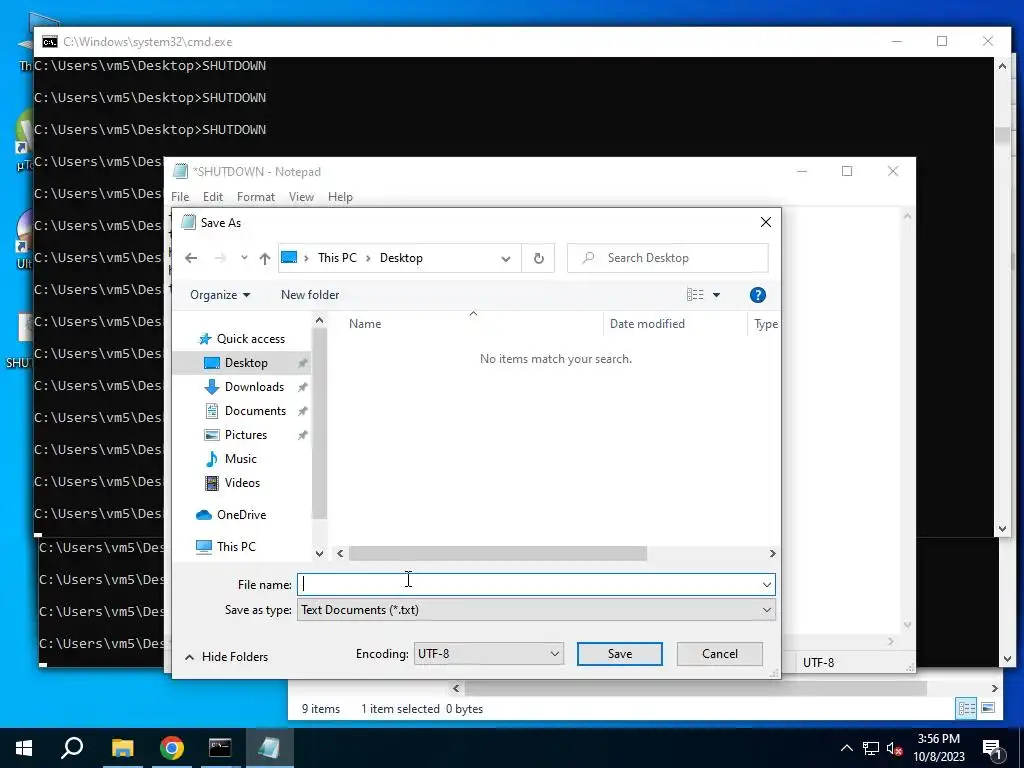Click the Cancel button

pos(720,654)
